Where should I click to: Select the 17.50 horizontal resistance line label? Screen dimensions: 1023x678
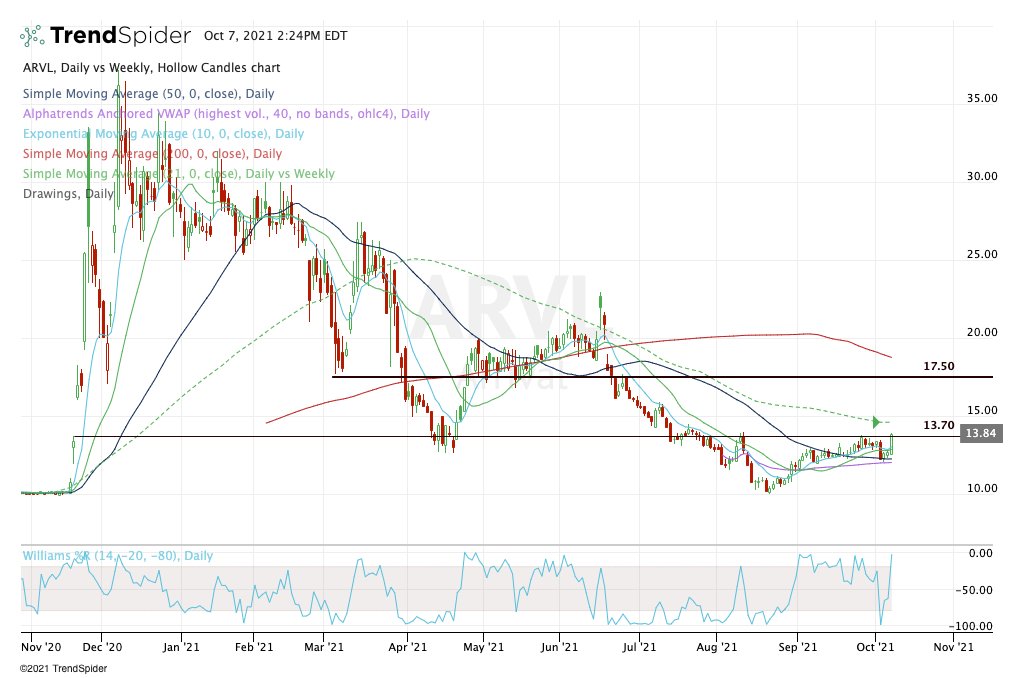938,367
